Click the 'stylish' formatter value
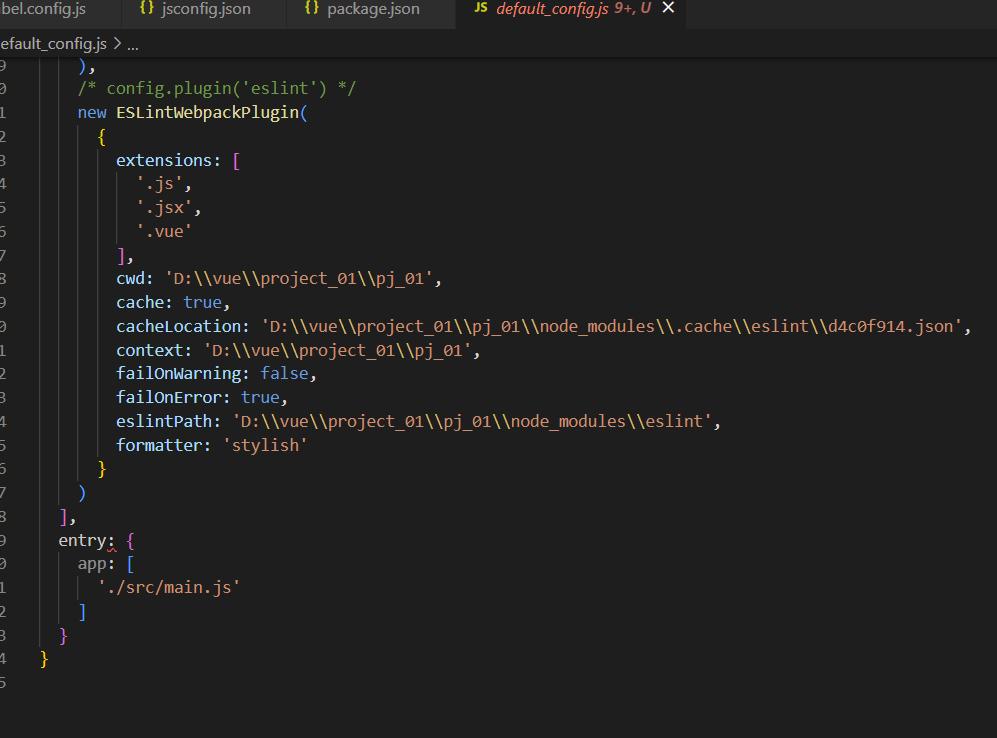997x738 pixels. tap(265, 445)
